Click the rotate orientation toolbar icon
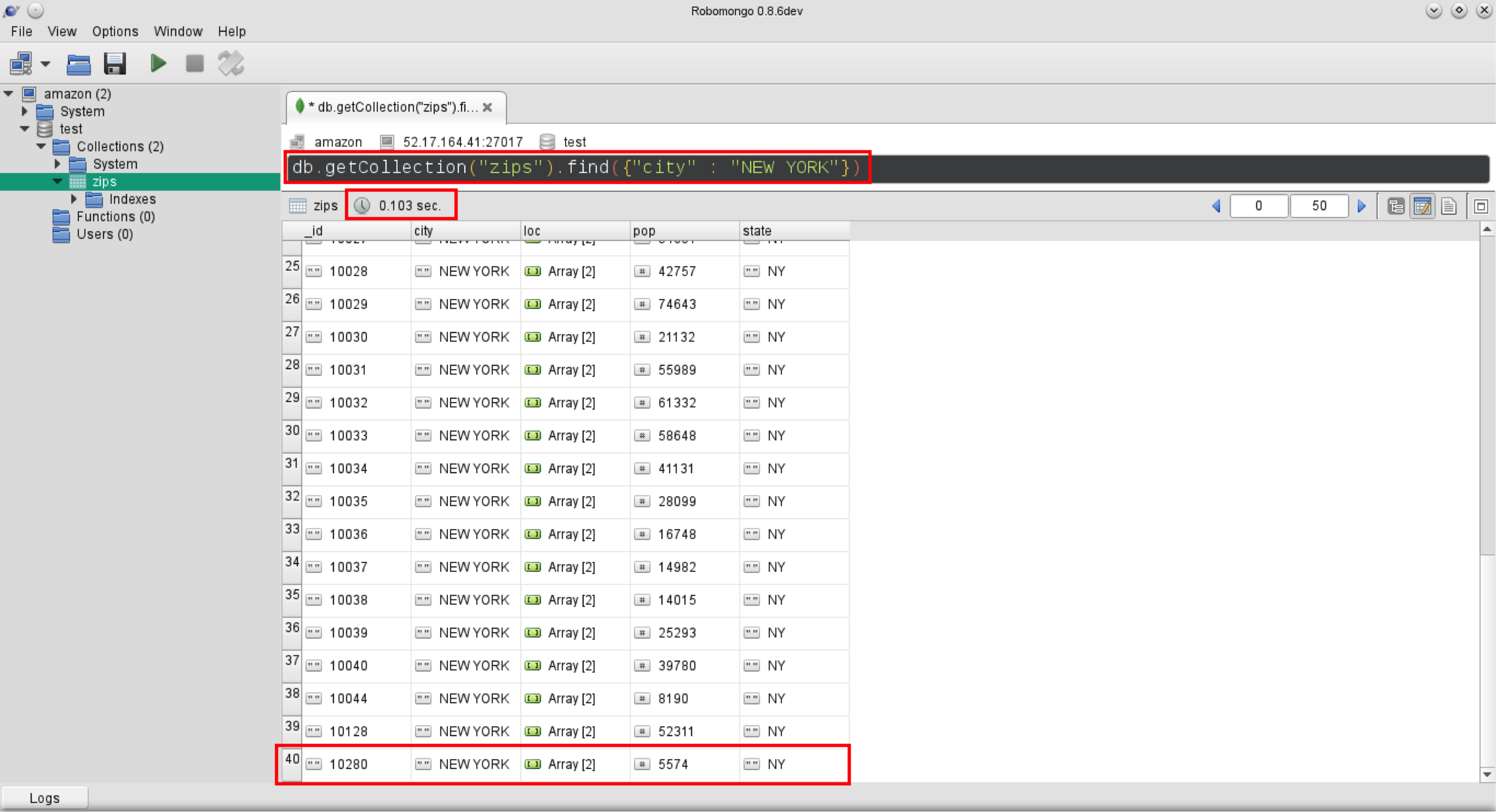The width and height of the screenshot is (1496, 812). point(231,63)
